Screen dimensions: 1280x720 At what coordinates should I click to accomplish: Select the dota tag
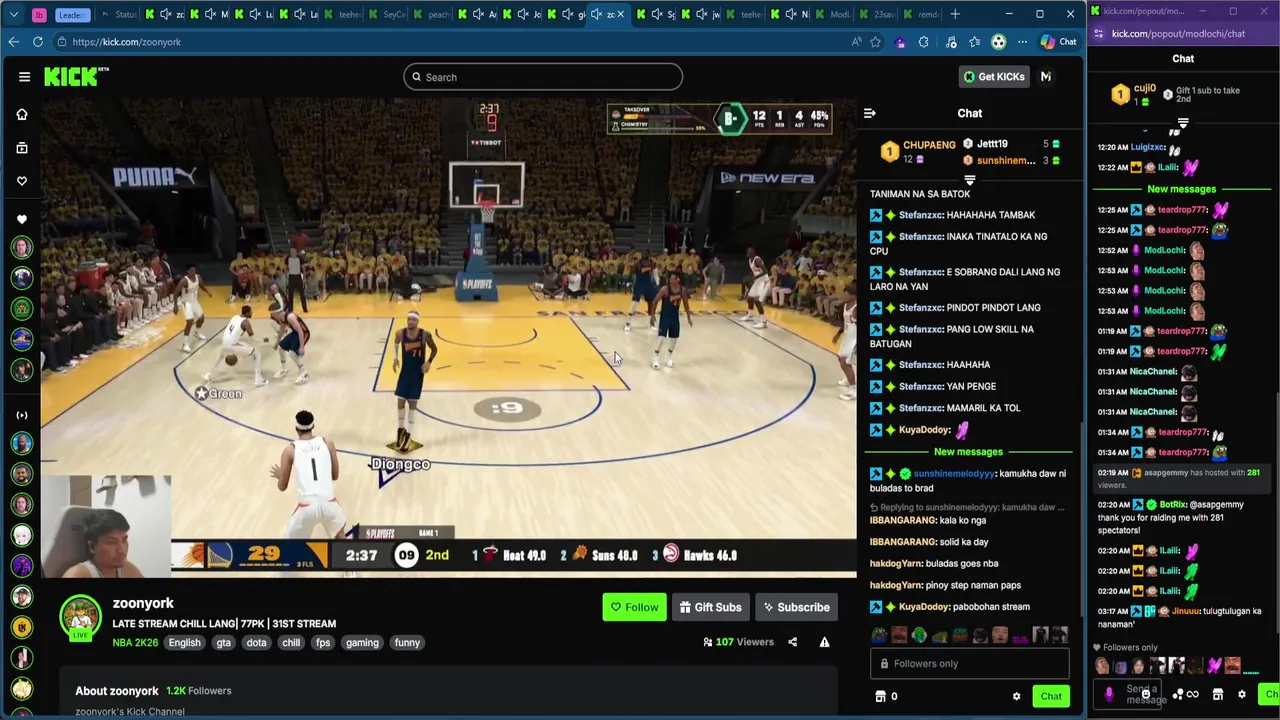click(256, 643)
